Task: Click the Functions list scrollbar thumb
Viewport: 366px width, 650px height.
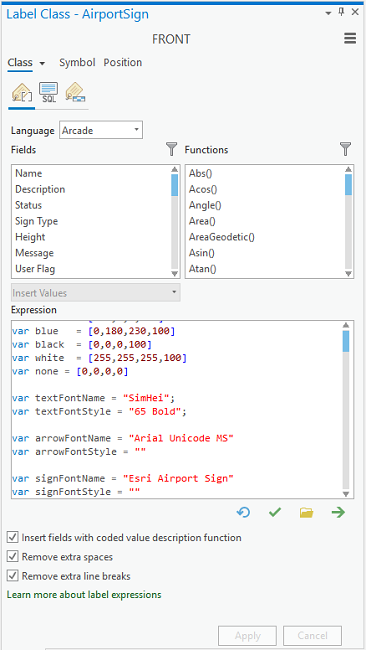Action: 349,184
